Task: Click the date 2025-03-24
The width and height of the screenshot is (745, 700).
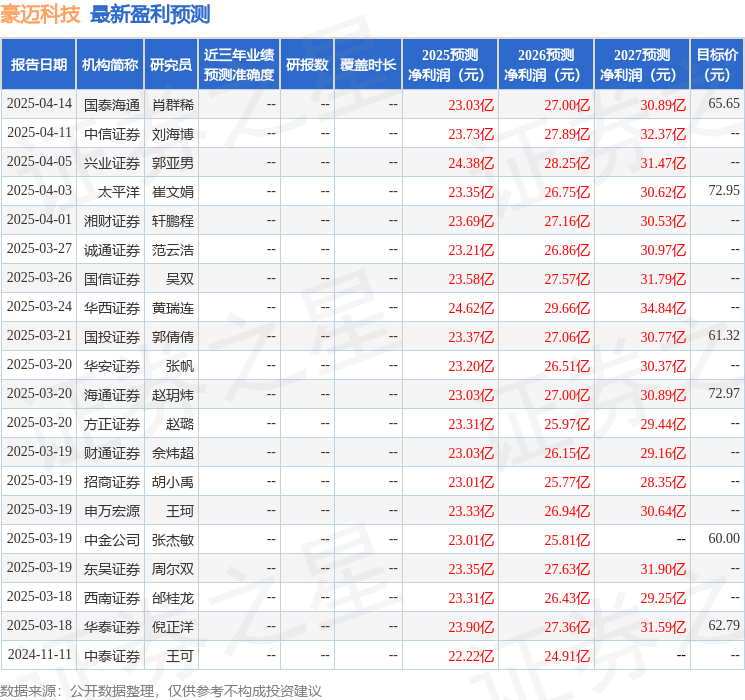Action: (x=39, y=306)
